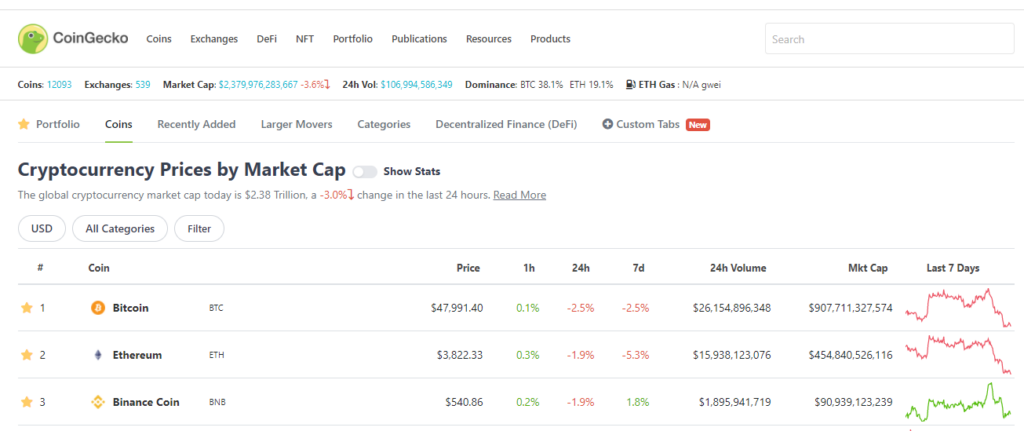Open the NFT top menu
Image resolution: width=1024 pixels, height=431 pixels.
(x=305, y=39)
